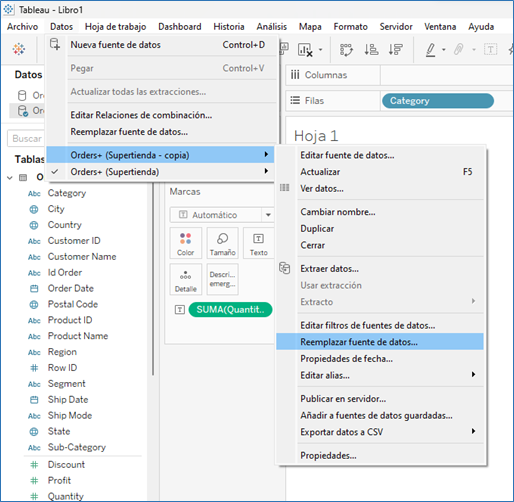Click the Category pill on Filas

click(438, 101)
